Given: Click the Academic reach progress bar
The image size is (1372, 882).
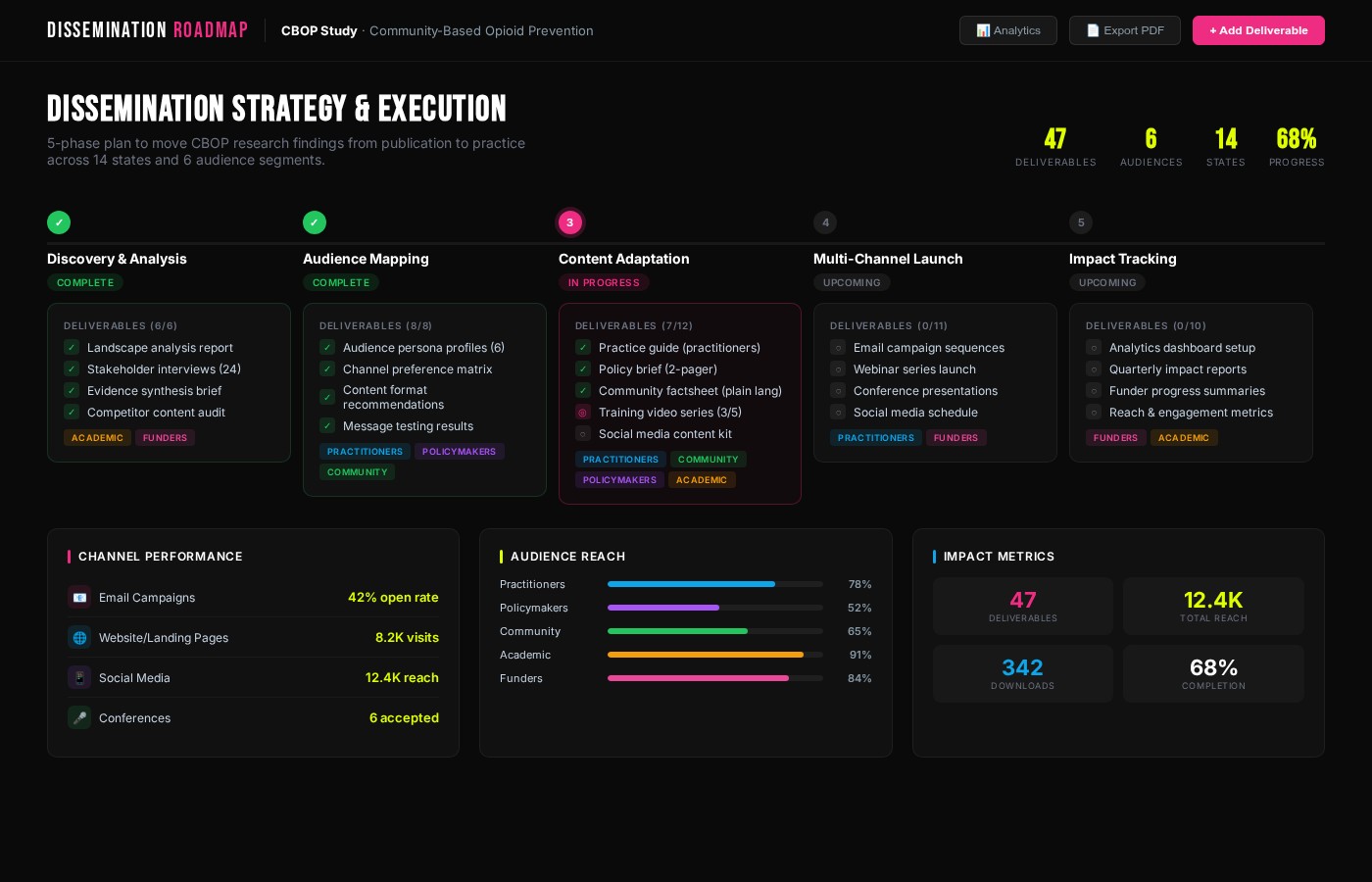Looking at the screenshot, I should pos(715,655).
